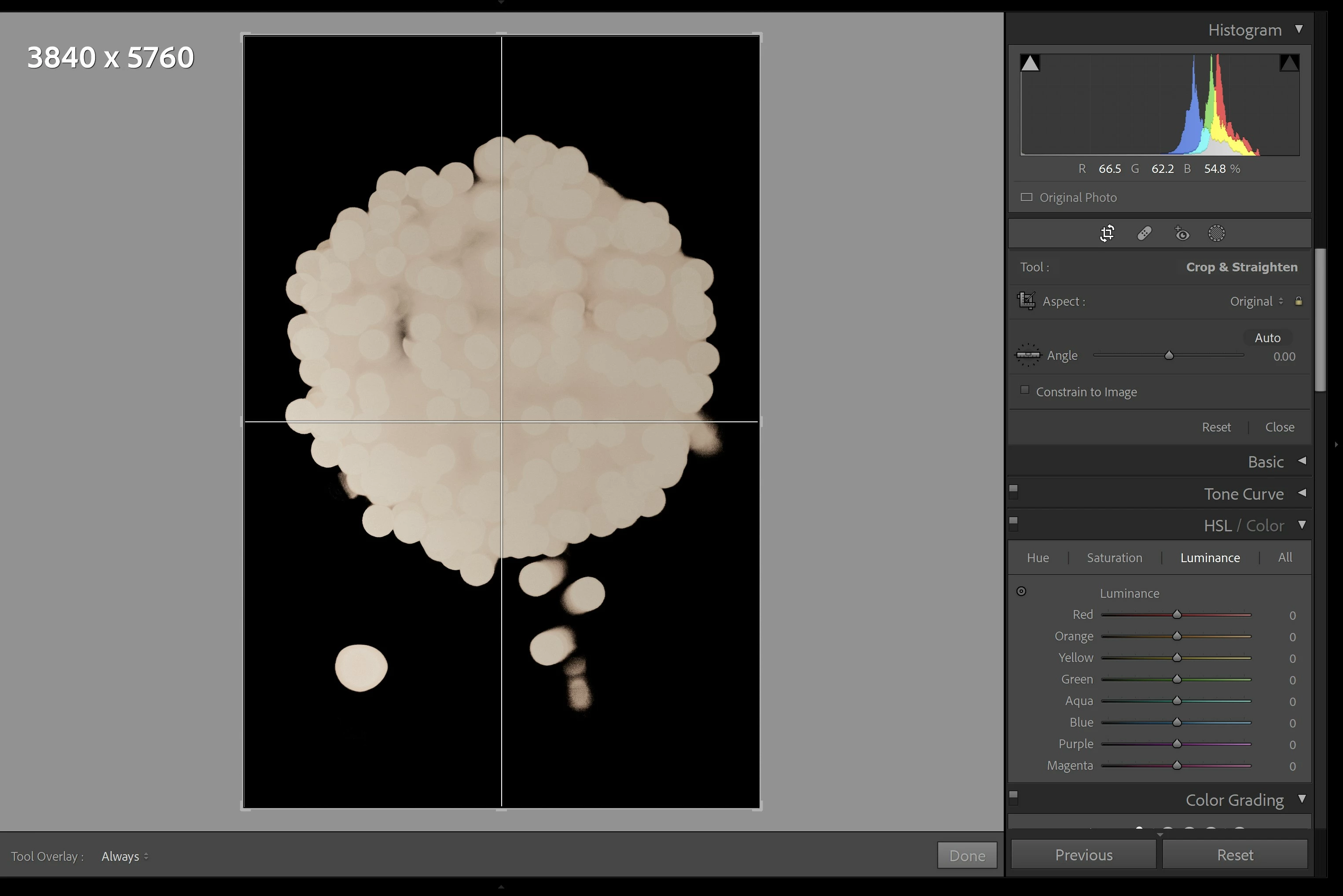Viewport: 1343px width, 896px height.
Task: Check the Original Photo box
Action: 1027,197
